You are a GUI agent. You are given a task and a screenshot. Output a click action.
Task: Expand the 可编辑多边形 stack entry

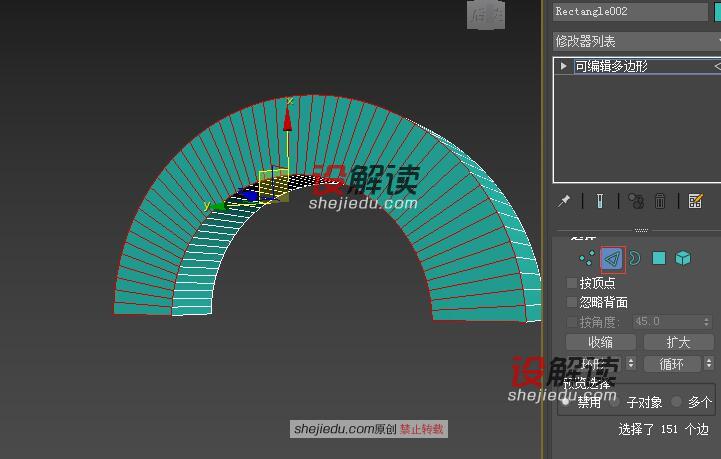pos(564,66)
